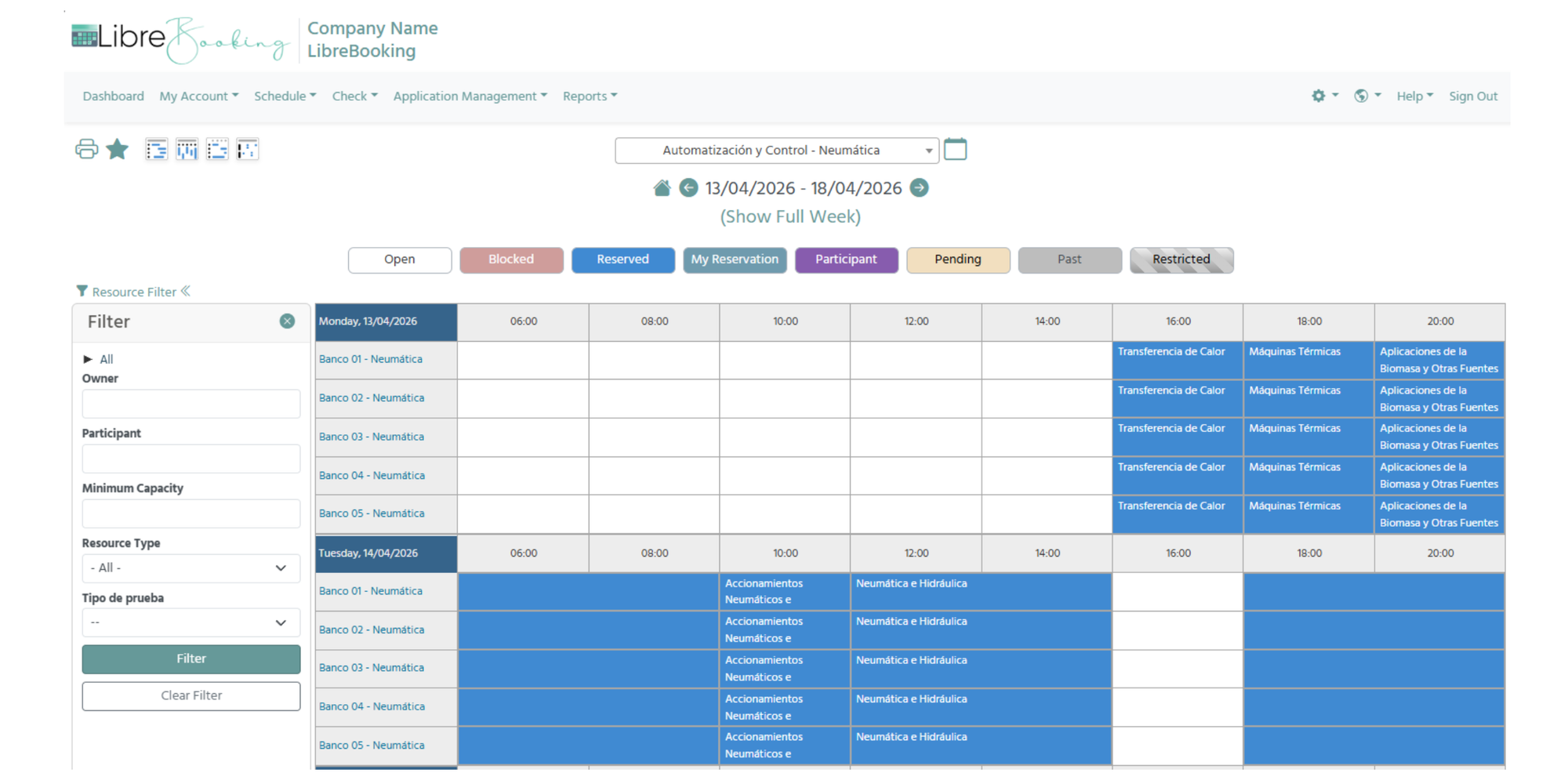Open the Reports menu

pyautogui.click(x=590, y=96)
